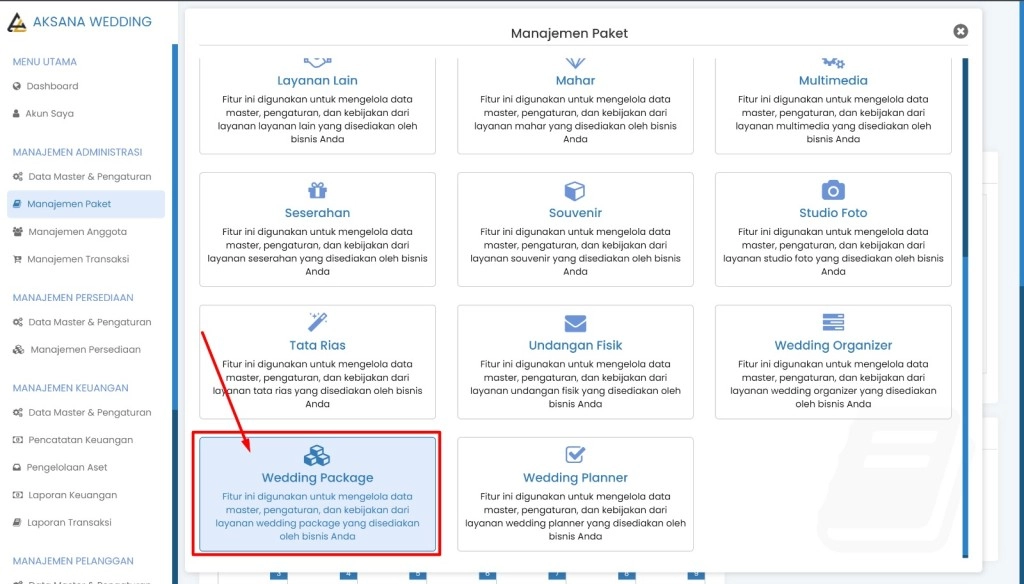
Task: Select Manajemen Anggota in the sidebar
Action: (x=77, y=232)
